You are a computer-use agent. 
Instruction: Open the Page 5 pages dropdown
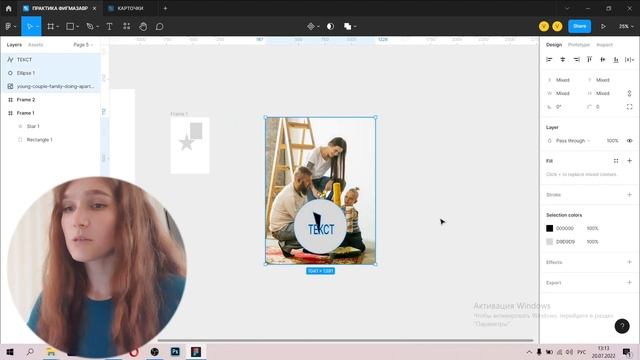tap(83, 45)
